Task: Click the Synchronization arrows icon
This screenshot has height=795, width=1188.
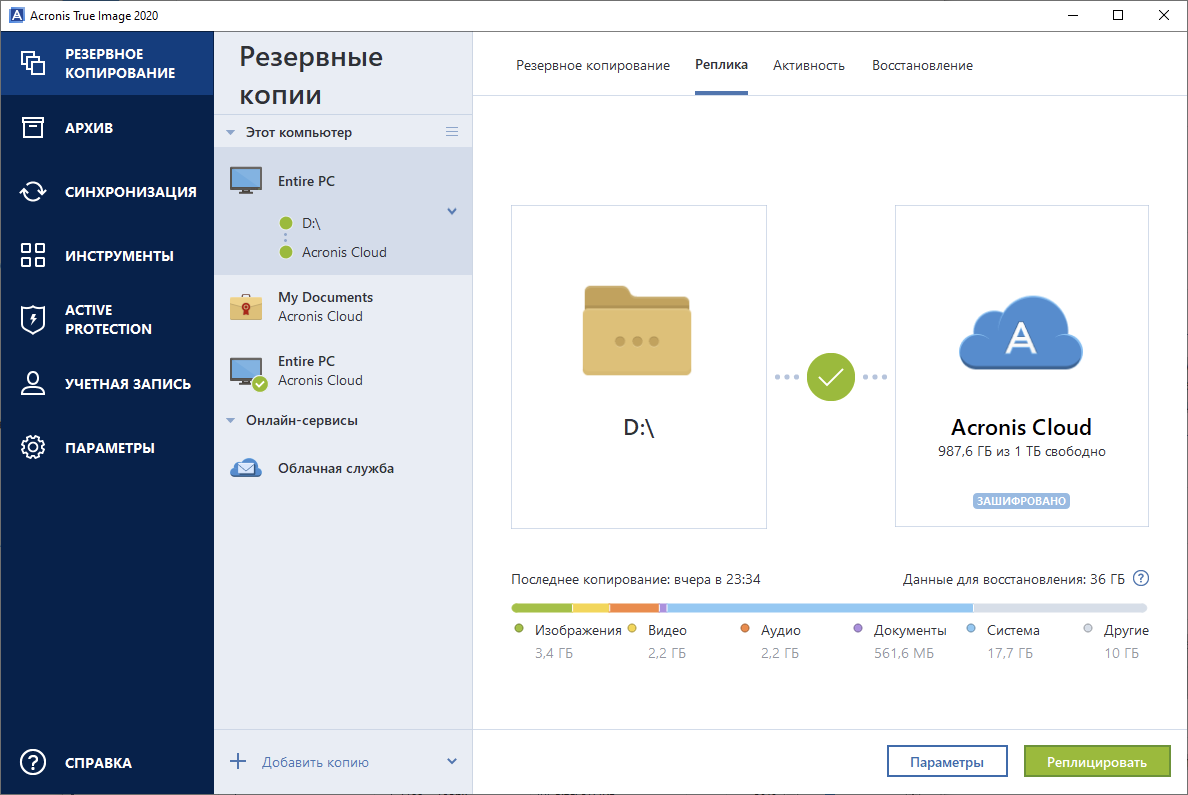Action: click(33, 192)
